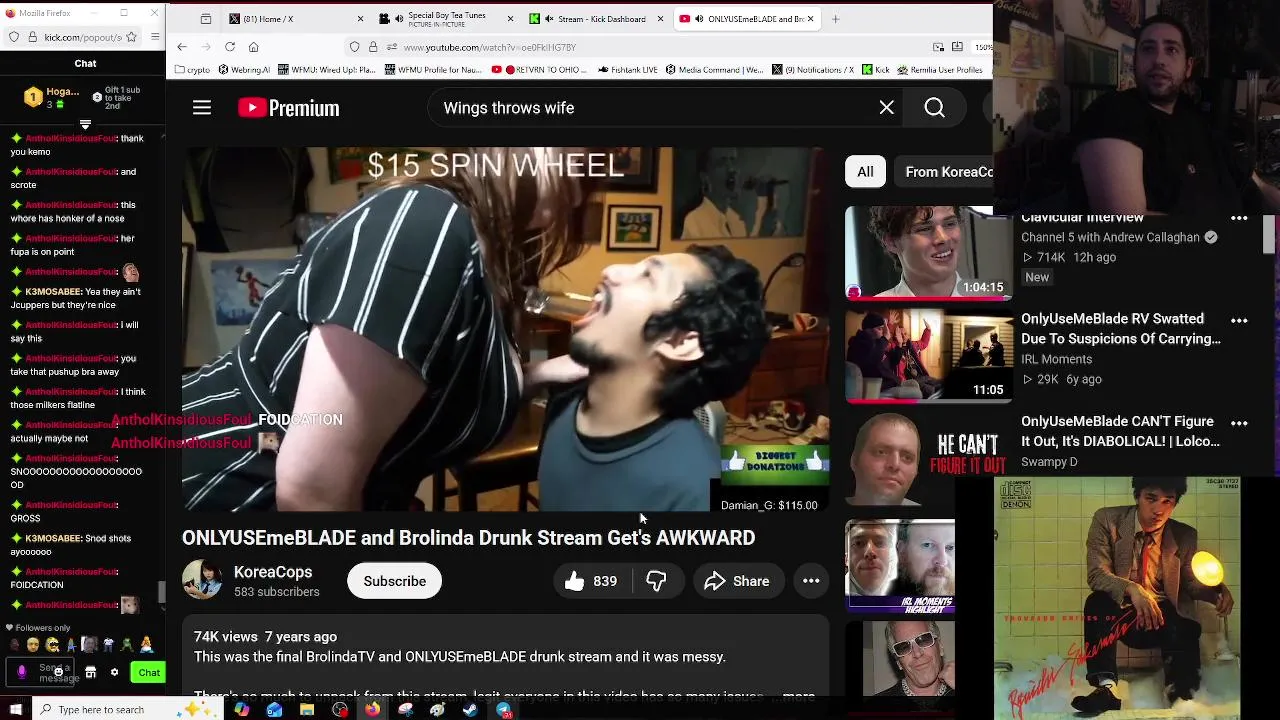This screenshot has width=1280, height=720.
Task: Open the Clavicular Interview video thumbnail
Action: tap(928, 253)
